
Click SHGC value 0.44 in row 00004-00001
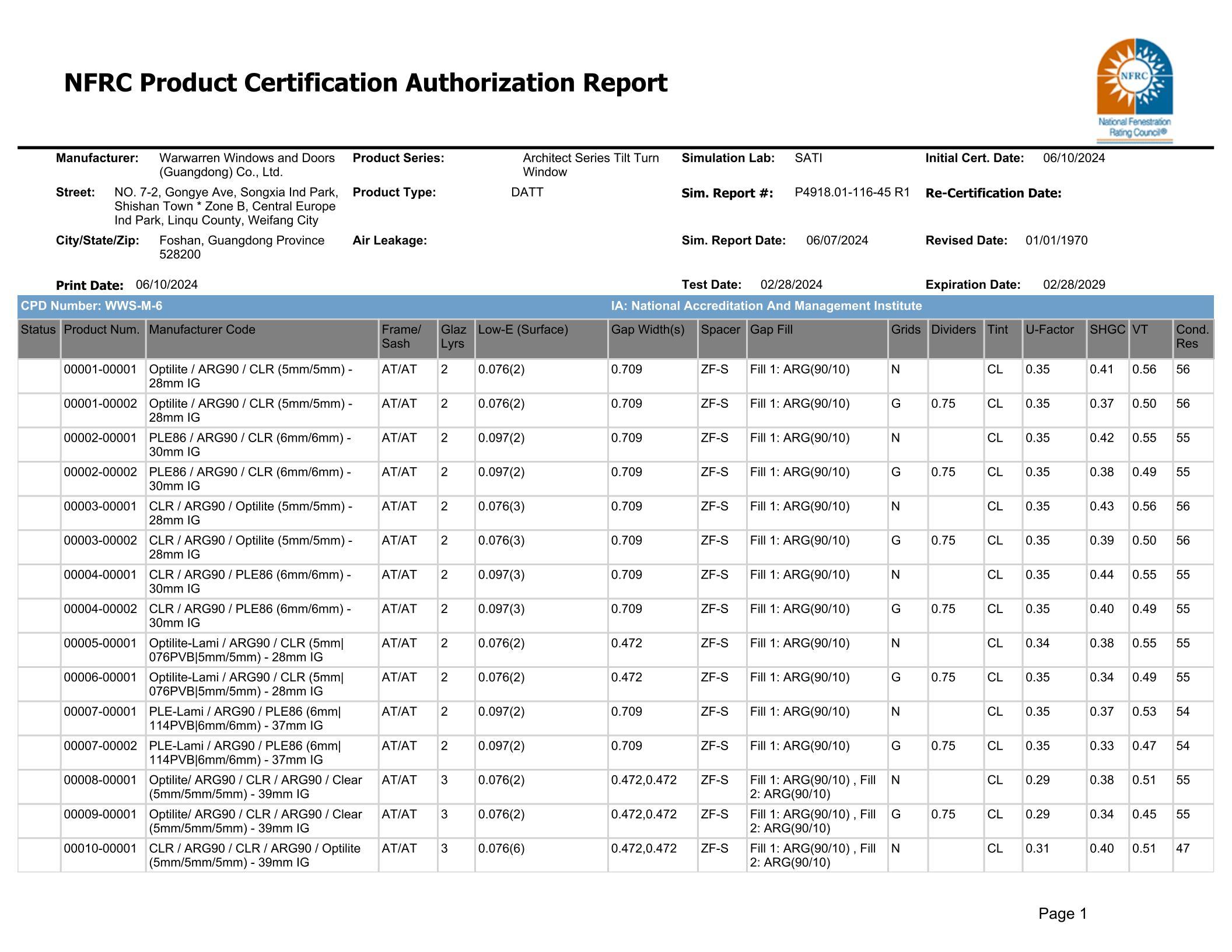[x=1101, y=575]
